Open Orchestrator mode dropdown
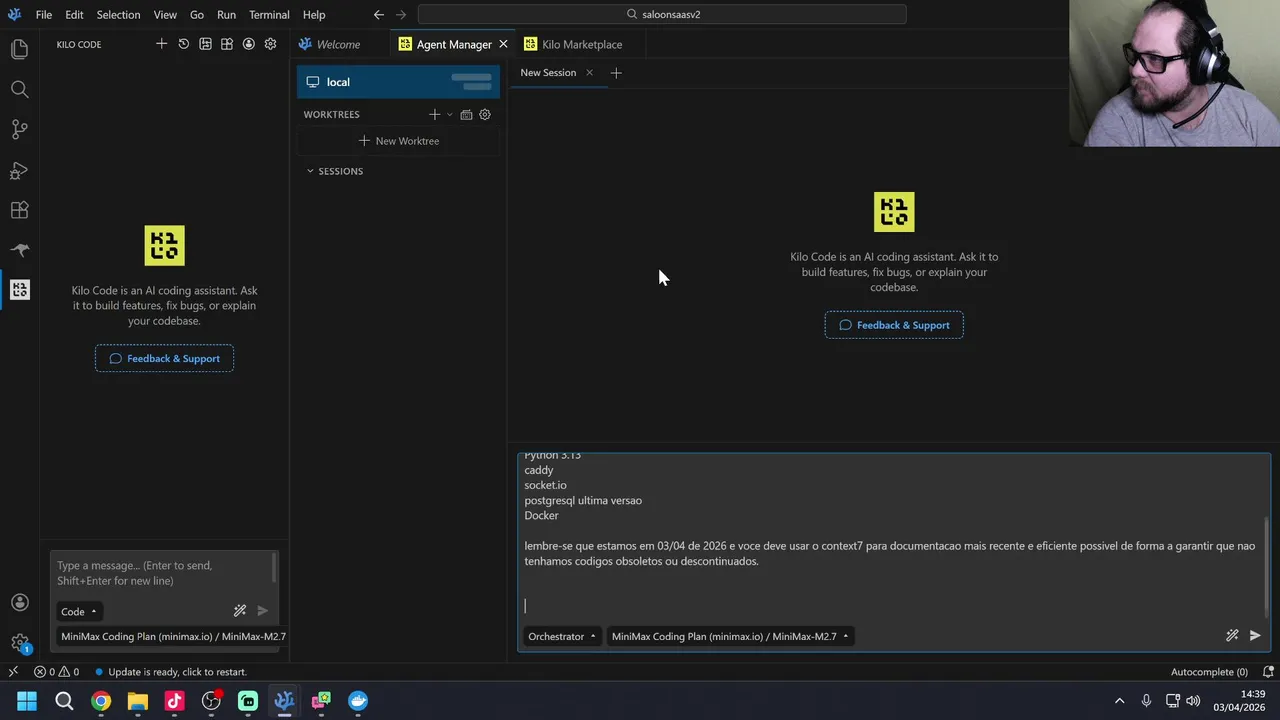This screenshot has height=720, width=1280. (562, 636)
